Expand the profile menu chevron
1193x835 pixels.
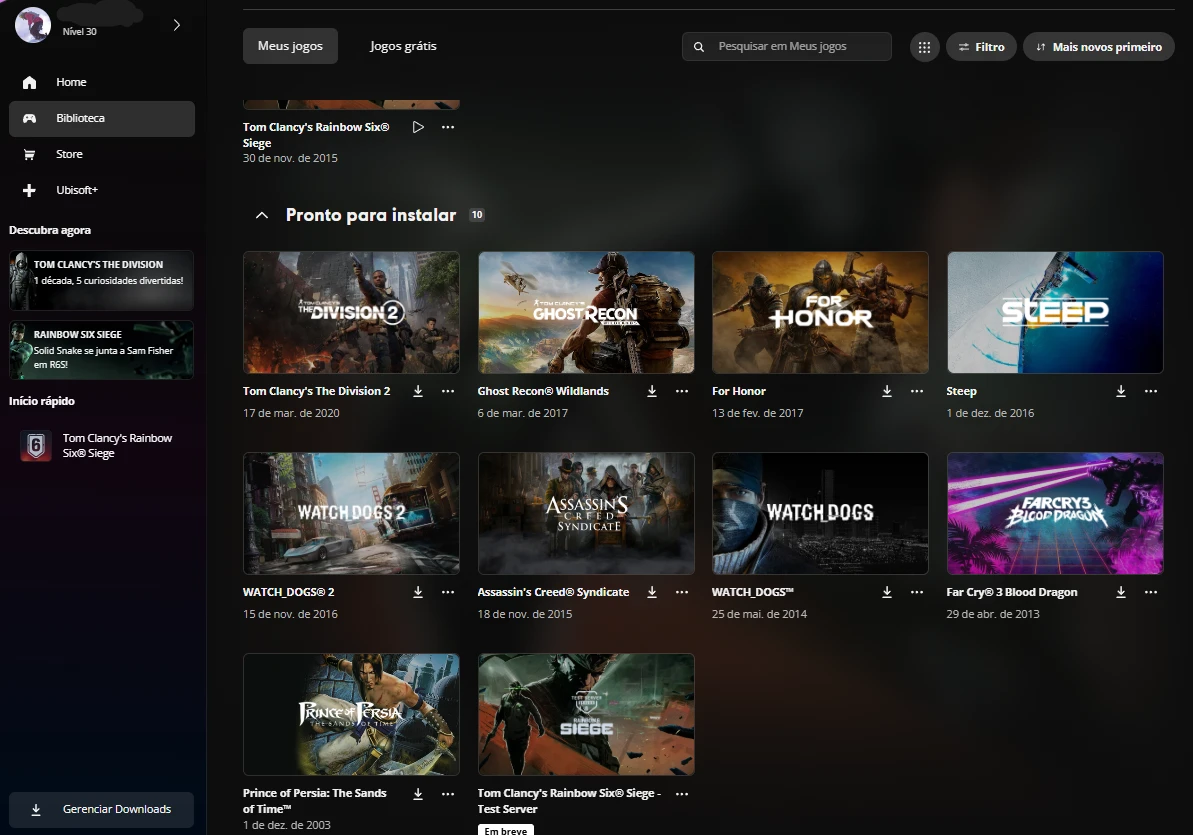(177, 25)
